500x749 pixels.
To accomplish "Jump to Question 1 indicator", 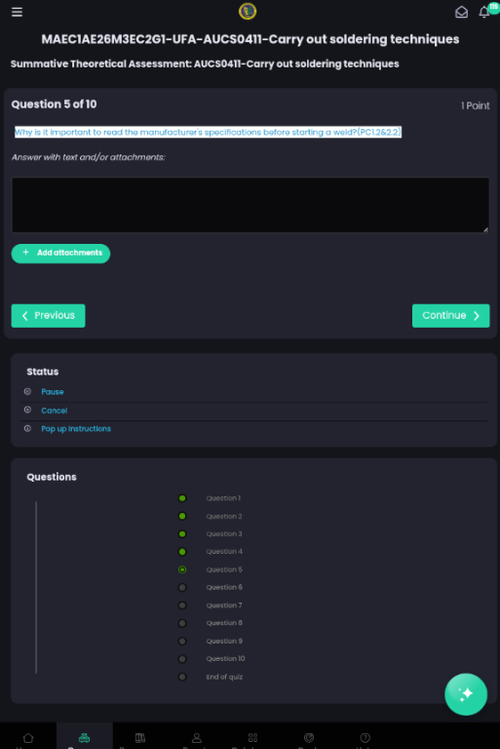I will click(x=182, y=498).
